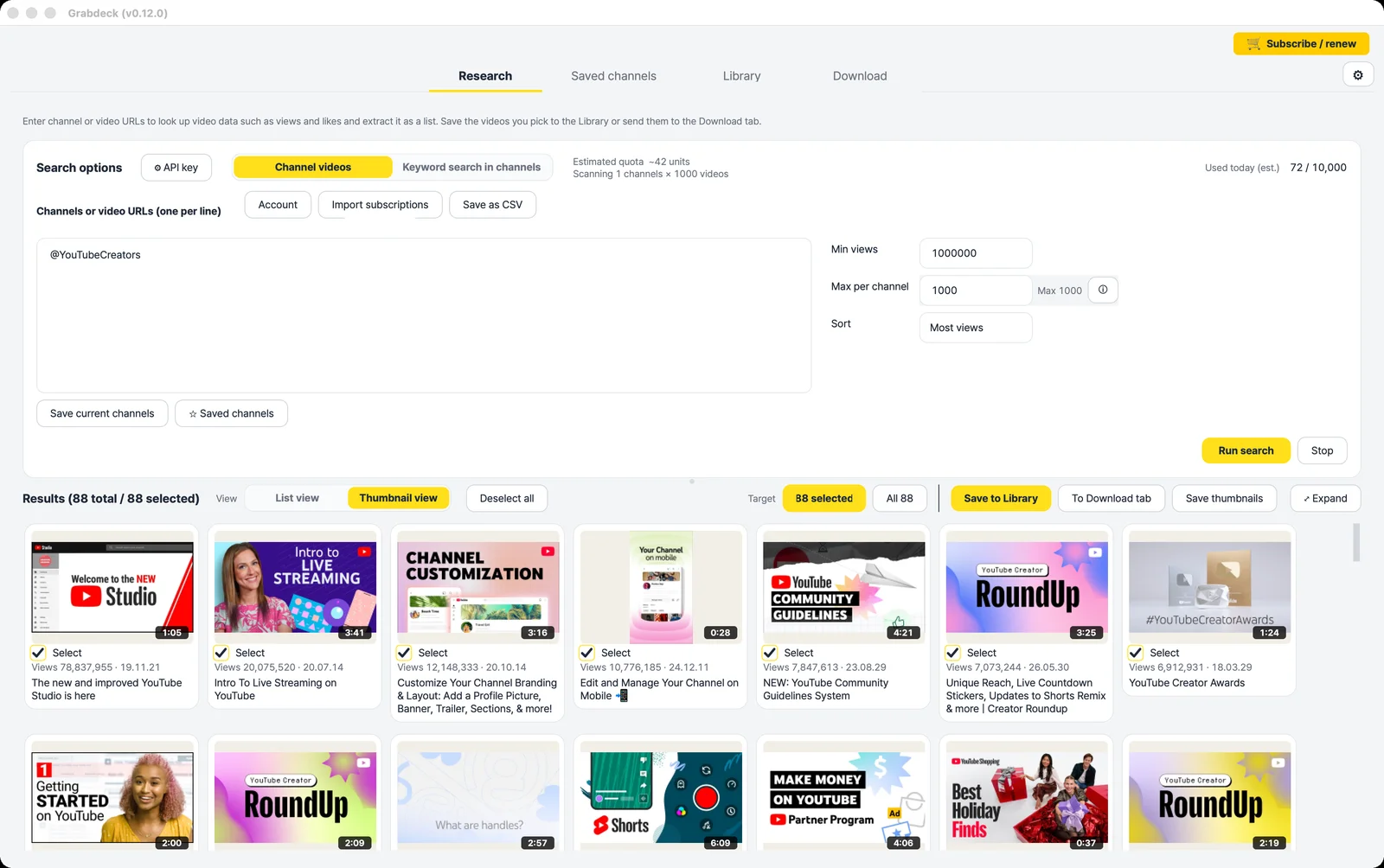Switch to the Research tab
The image size is (1384, 868).
485,76
